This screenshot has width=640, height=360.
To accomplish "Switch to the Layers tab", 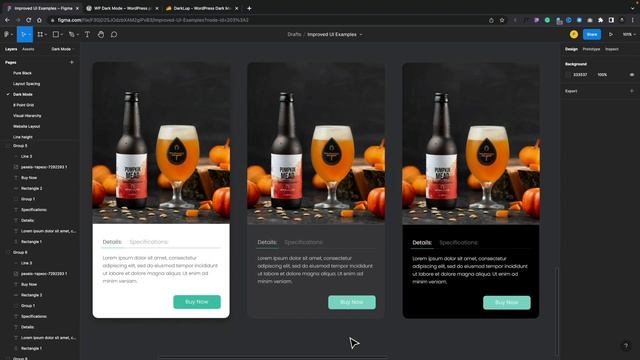I will pyautogui.click(x=11, y=49).
